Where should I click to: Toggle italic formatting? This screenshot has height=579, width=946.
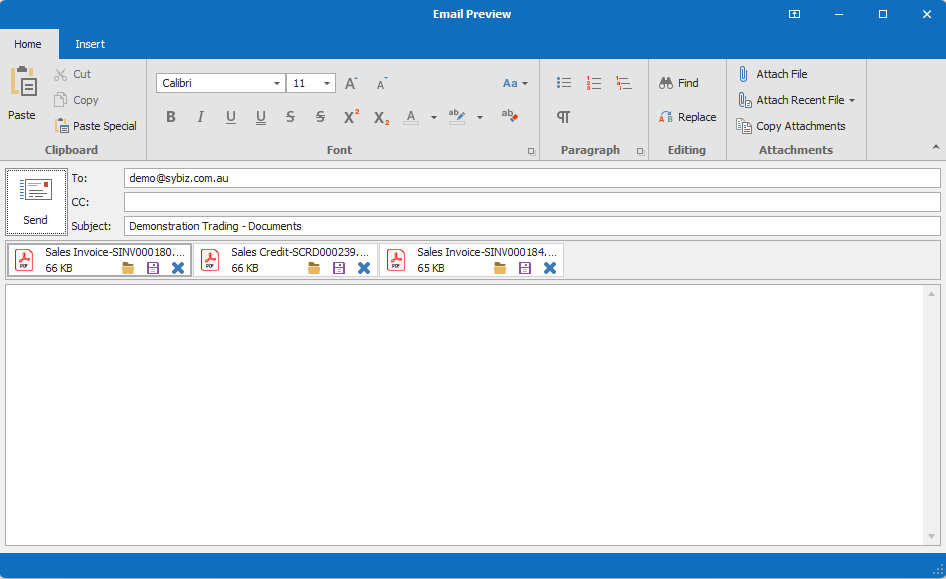click(200, 117)
